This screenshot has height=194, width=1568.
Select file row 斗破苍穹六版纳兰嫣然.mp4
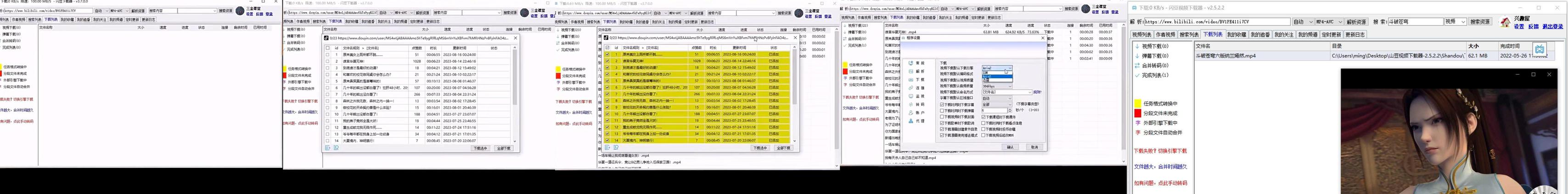point(1374,56)
